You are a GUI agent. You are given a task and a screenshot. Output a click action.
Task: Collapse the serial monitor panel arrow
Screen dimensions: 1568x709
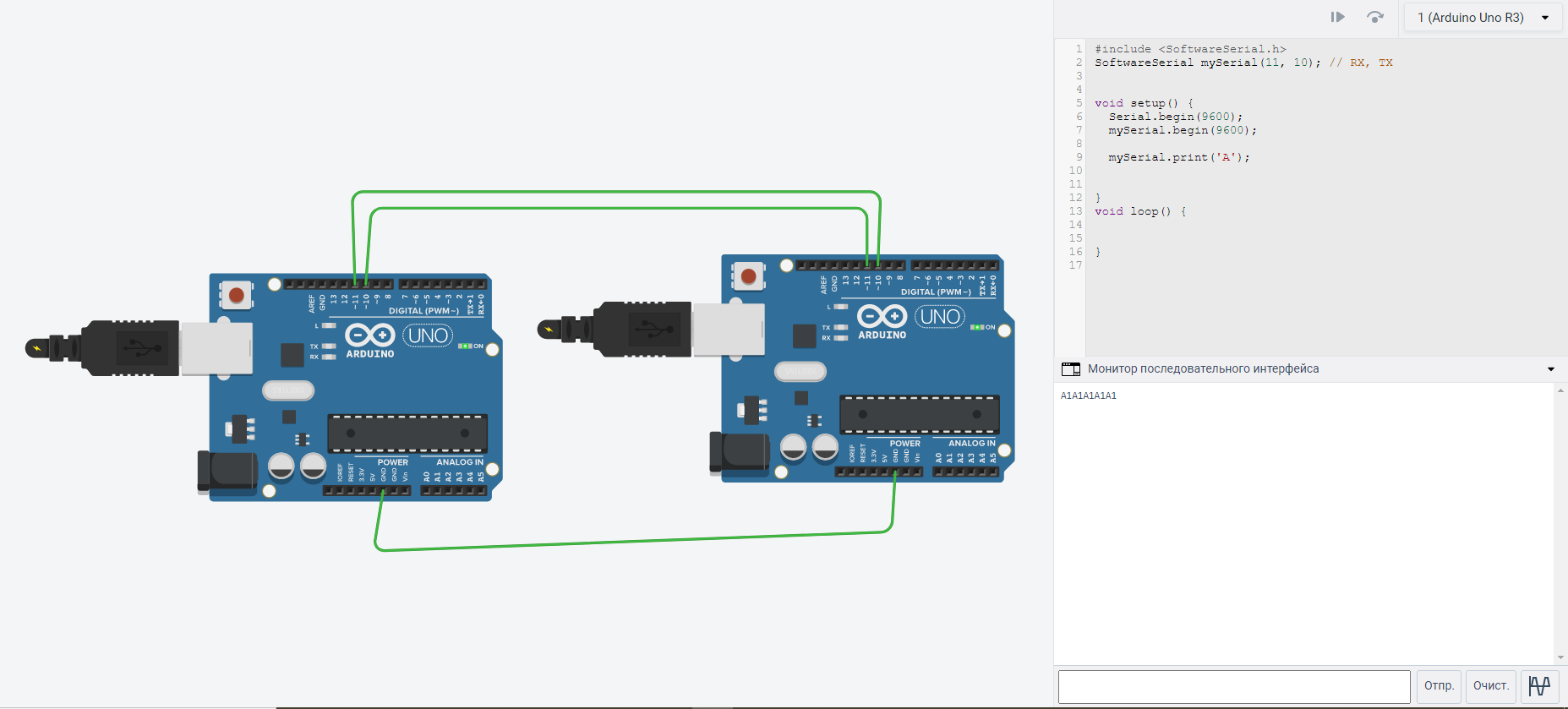tap(1551, 369)
